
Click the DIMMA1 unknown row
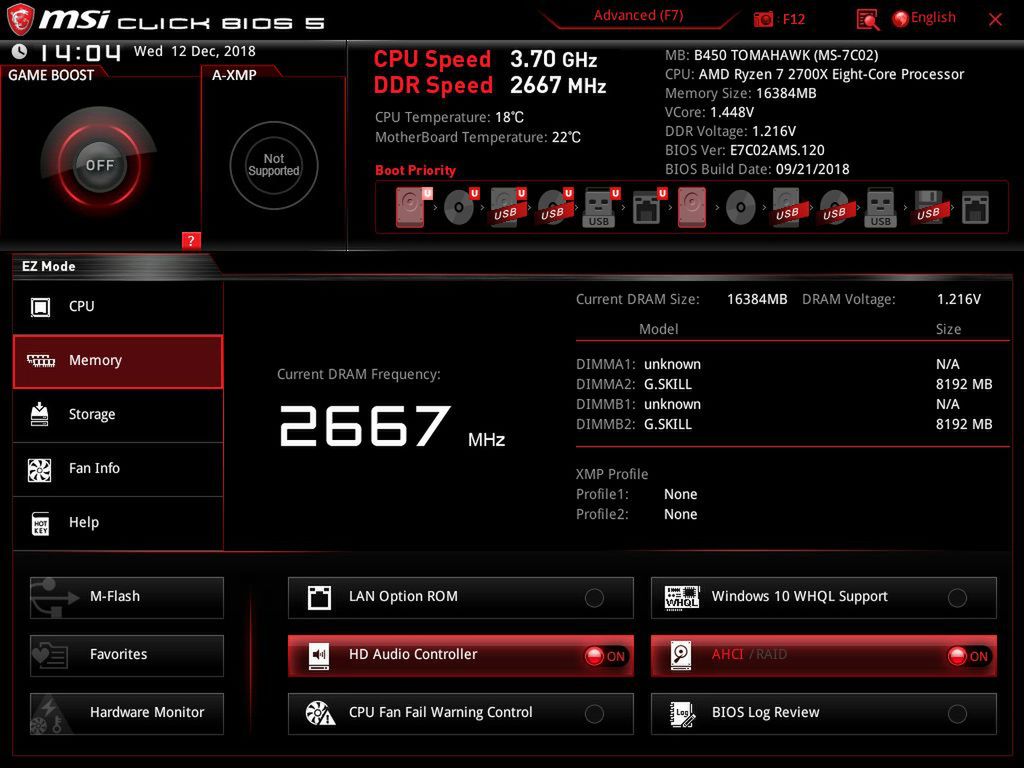[x=784, y=364]
